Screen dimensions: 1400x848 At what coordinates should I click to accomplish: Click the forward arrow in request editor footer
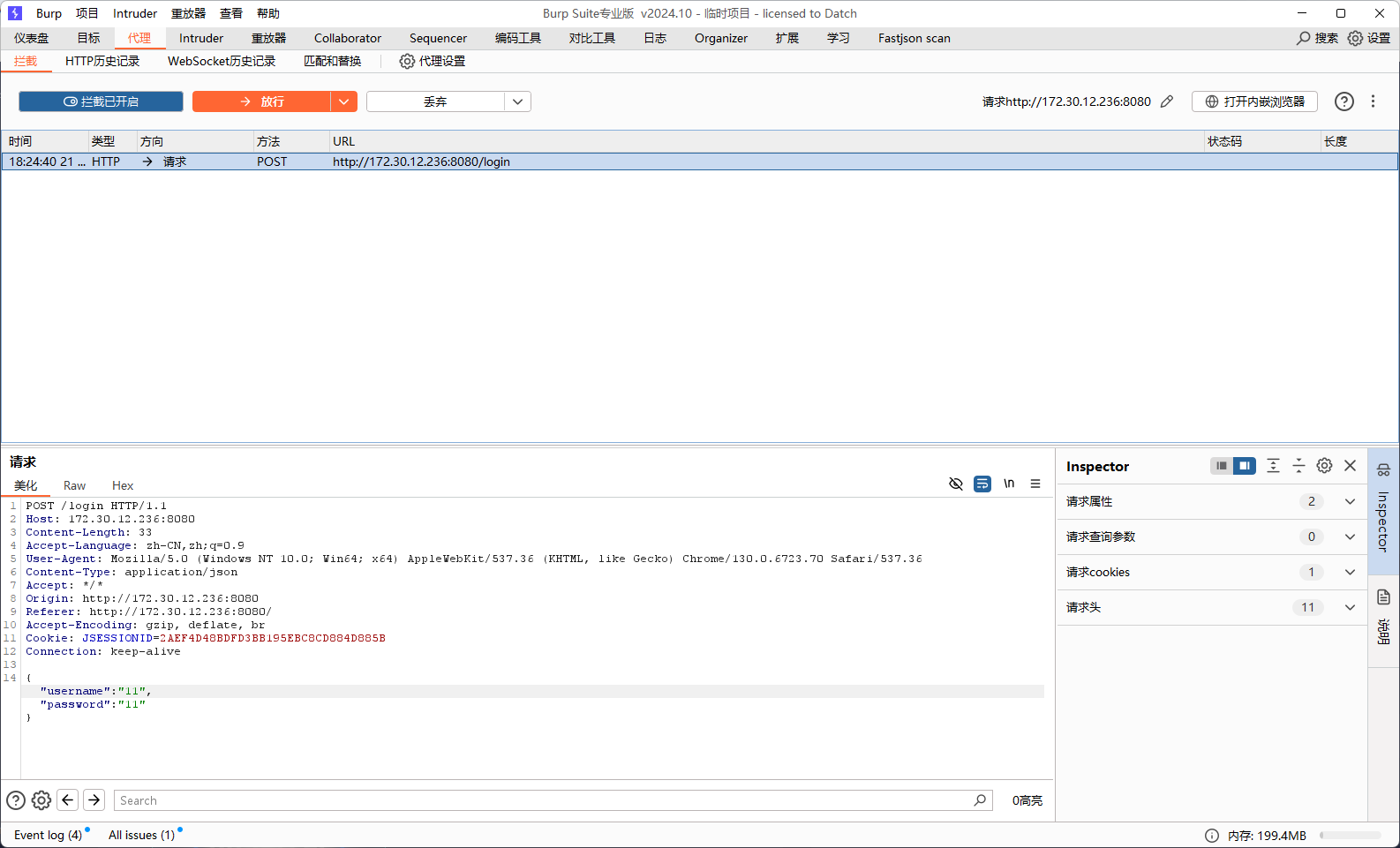(x=94, y=800)
